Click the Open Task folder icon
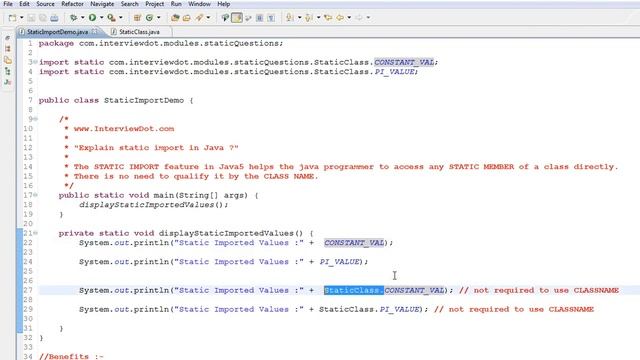 [x=187, y=18]
